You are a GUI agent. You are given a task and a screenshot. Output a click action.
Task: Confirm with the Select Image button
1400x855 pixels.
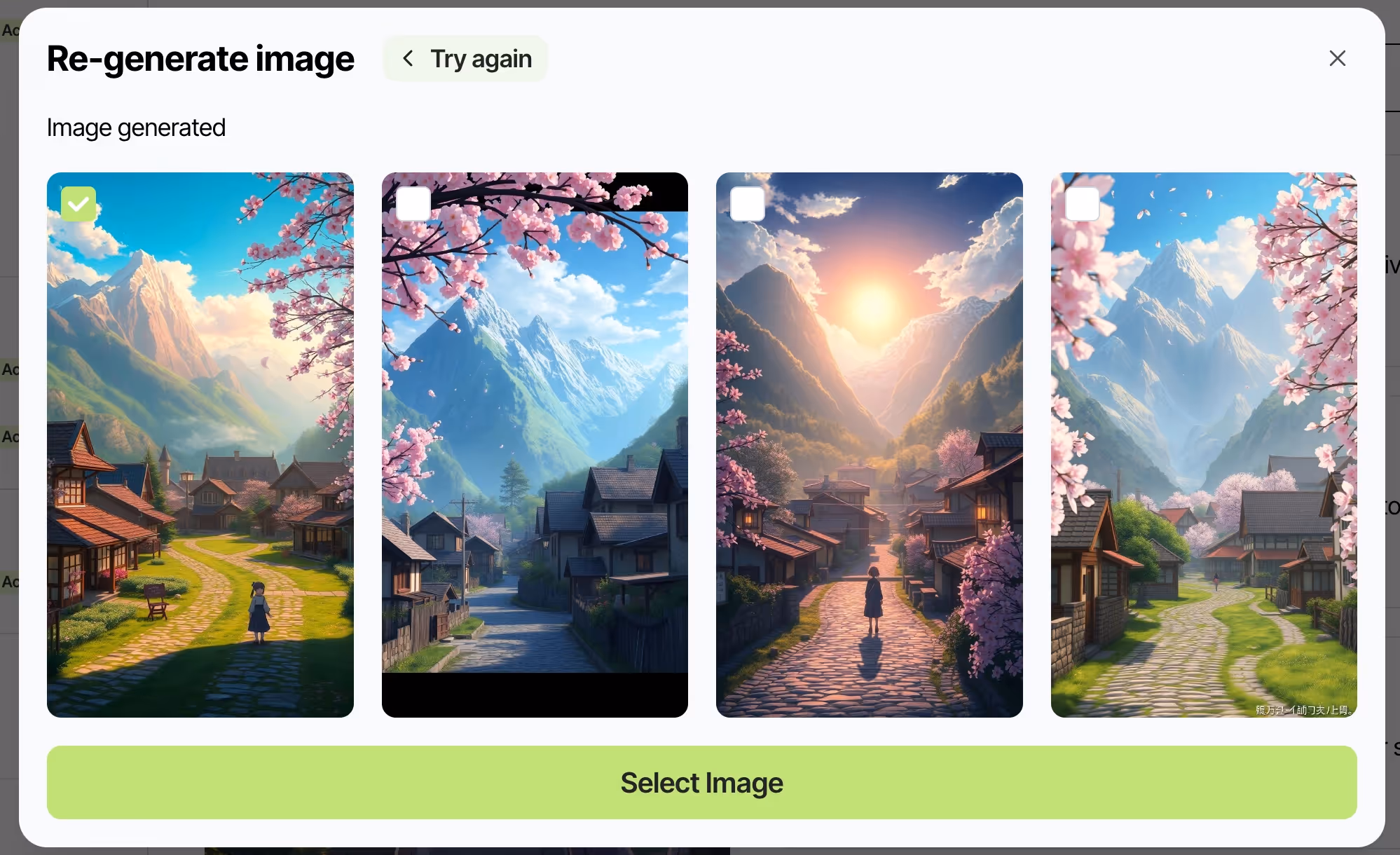pos(701,782)
